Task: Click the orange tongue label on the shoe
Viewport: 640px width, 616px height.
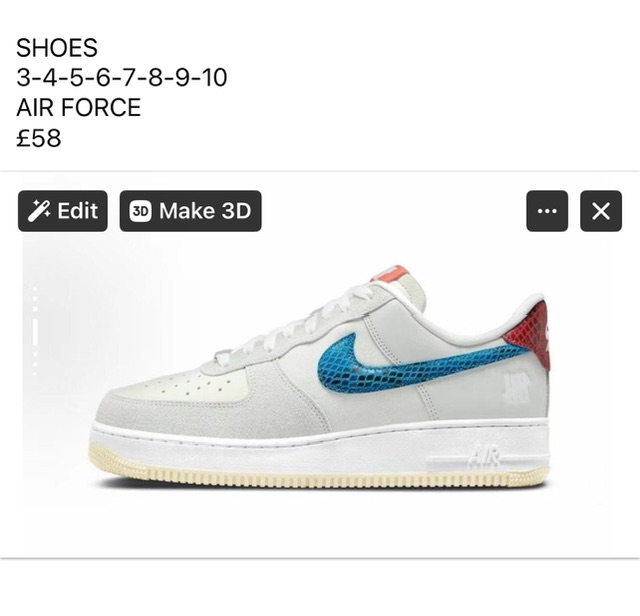Action: [x=388, y=273]
